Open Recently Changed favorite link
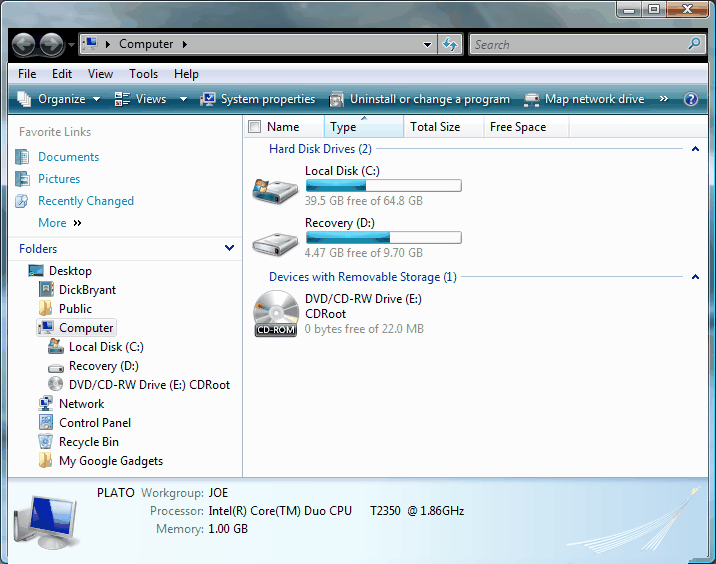 (86, 201)
